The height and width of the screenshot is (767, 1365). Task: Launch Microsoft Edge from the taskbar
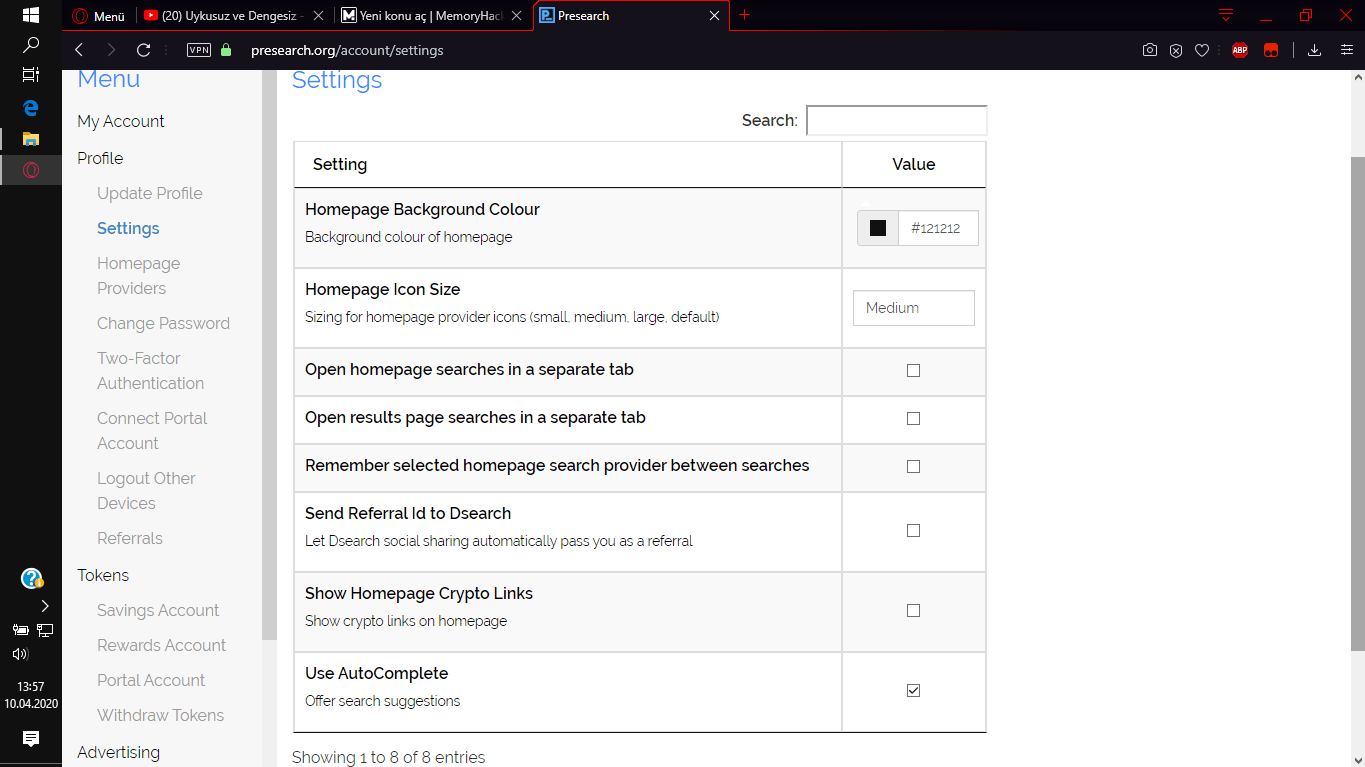31,108
